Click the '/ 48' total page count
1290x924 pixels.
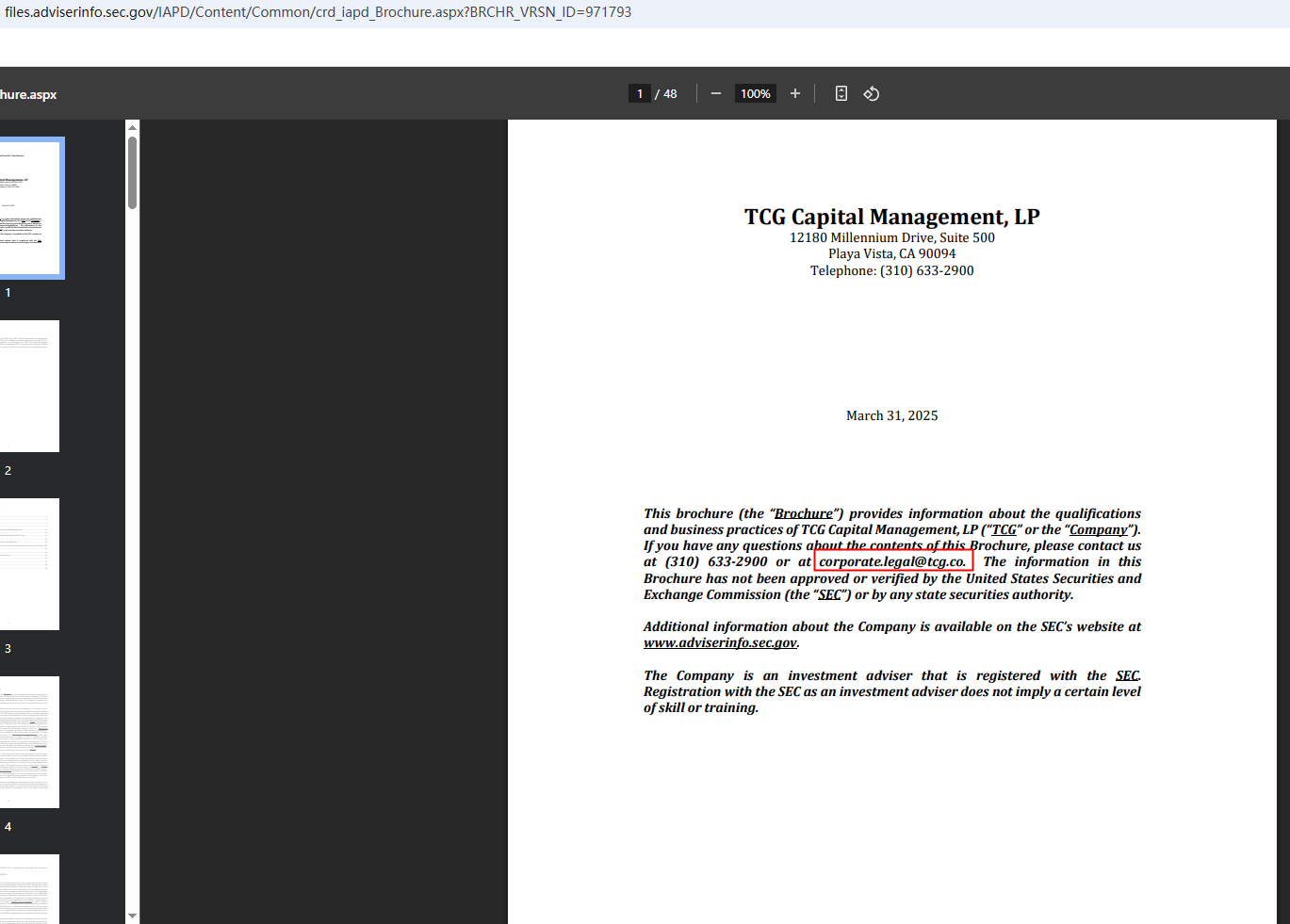click(666, 93)
